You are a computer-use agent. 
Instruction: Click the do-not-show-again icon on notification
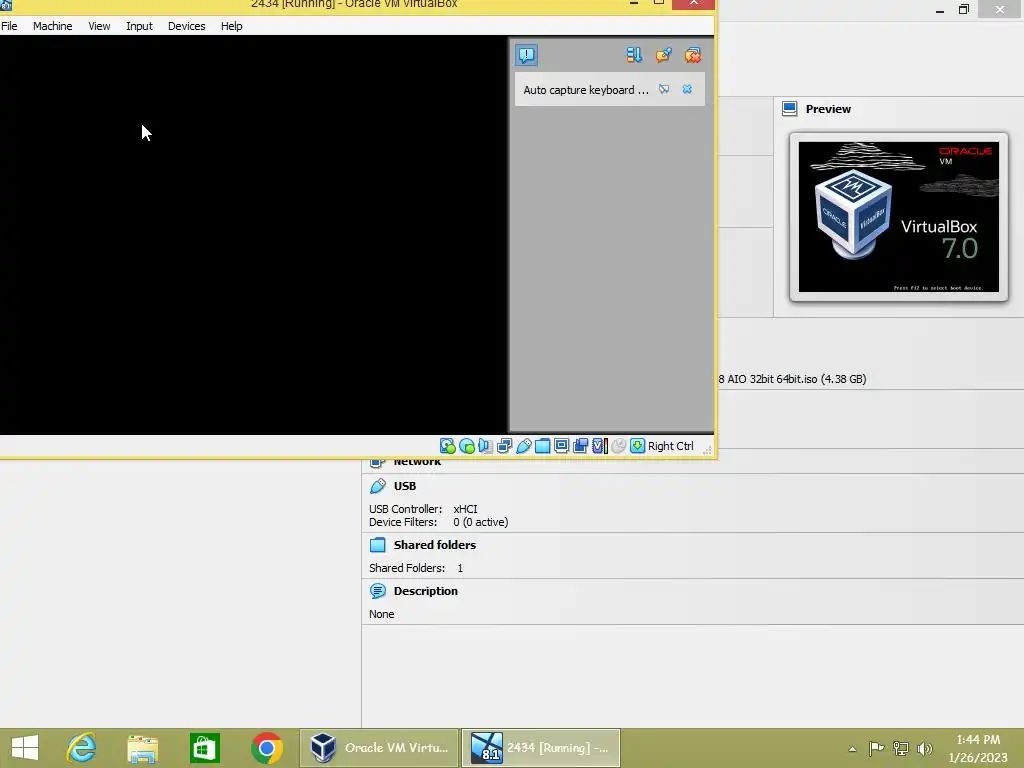click(664, 89)
